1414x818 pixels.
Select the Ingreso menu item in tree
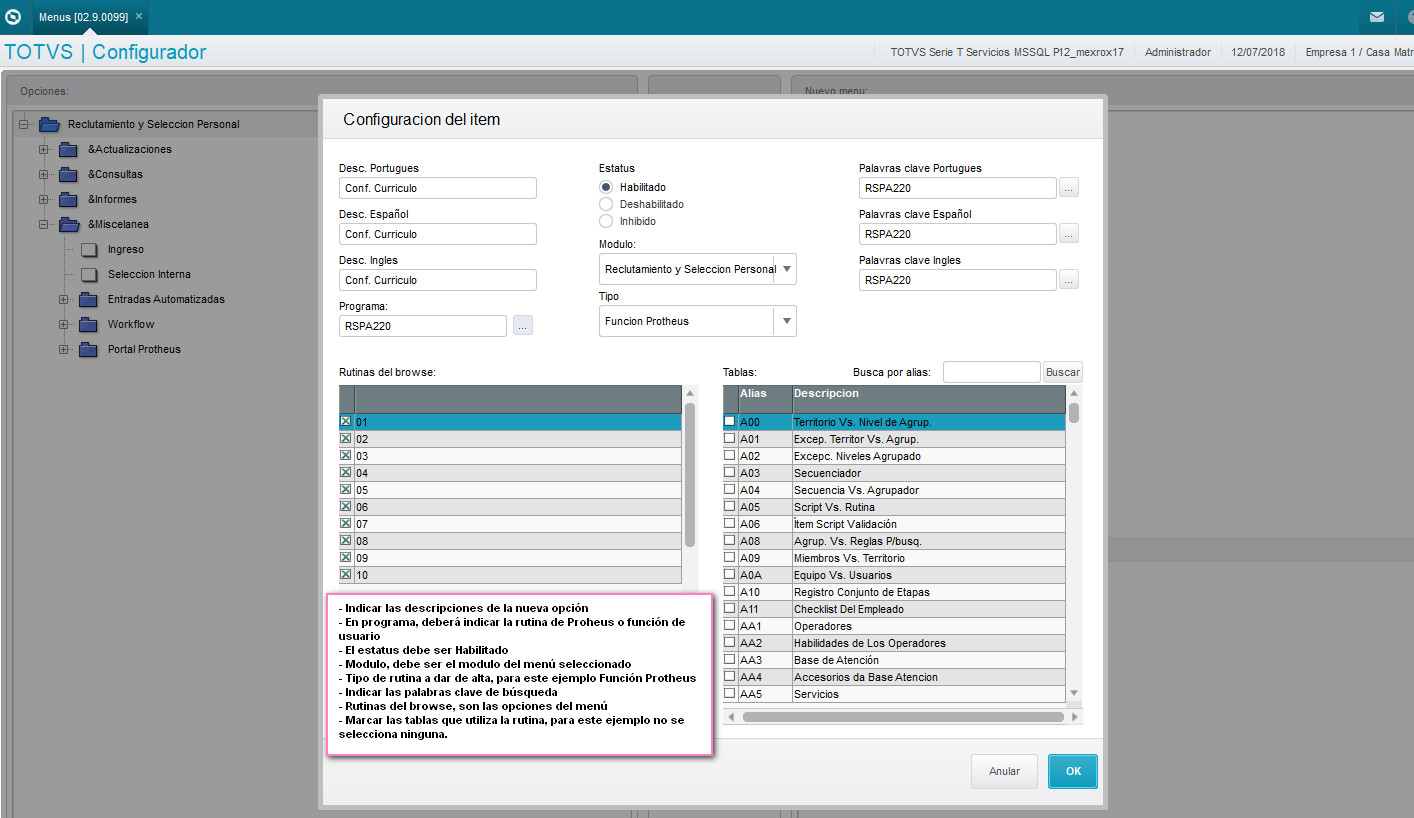coord(126,249)
